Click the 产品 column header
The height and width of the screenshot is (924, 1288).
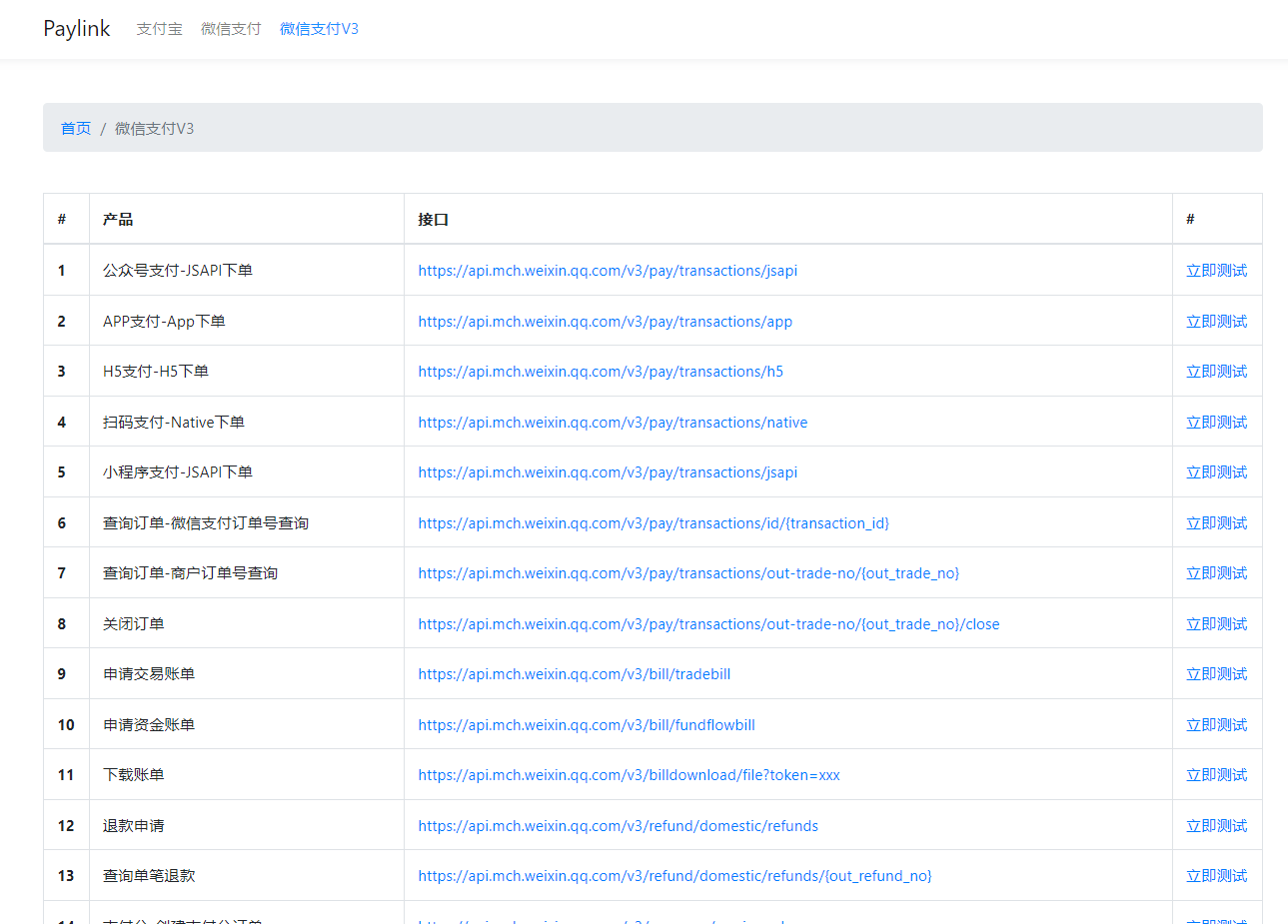click(x=247, y=220)
